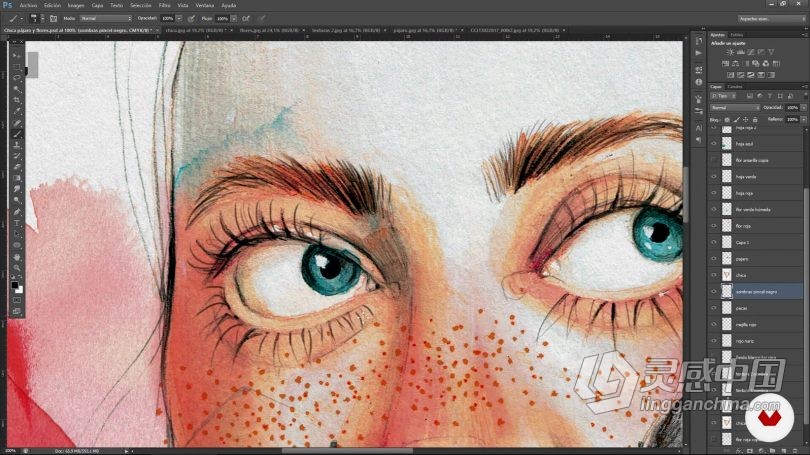Select the Pen tool
Viewport: 810px width, 455px height.
click(x=17, y=212)
